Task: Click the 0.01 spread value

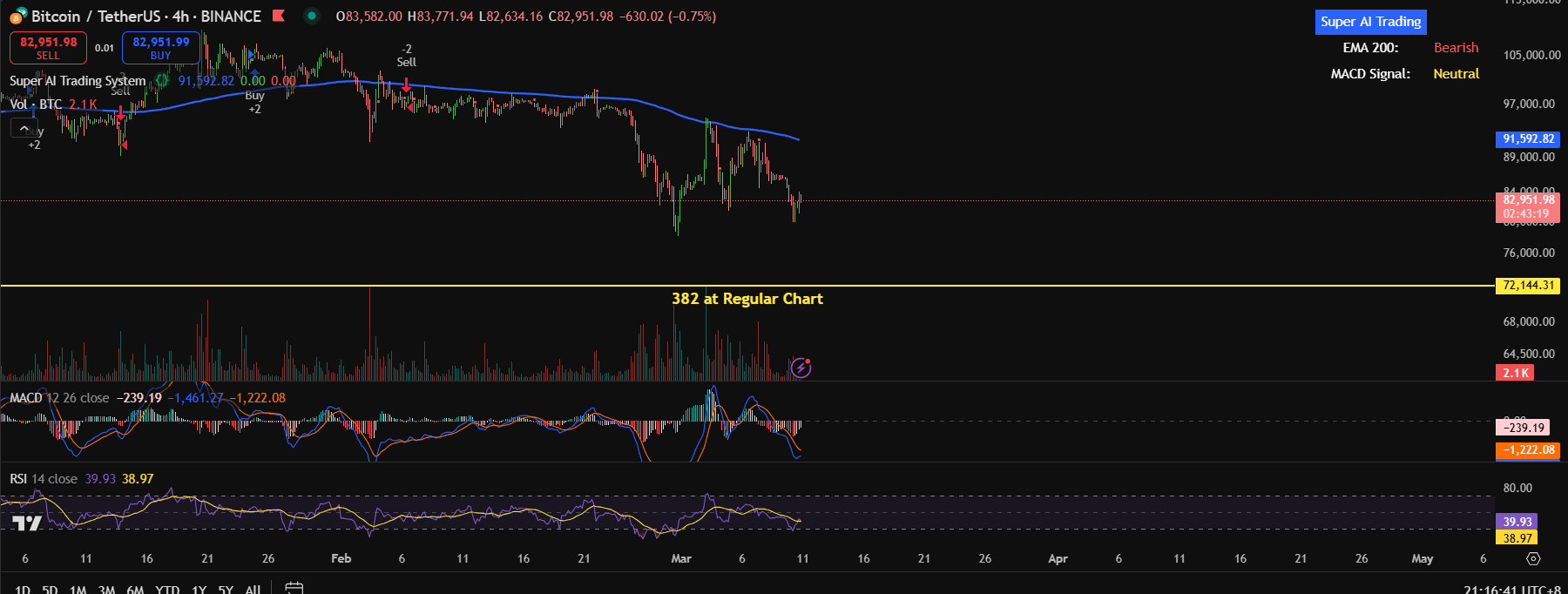Action: coord(105,48)
